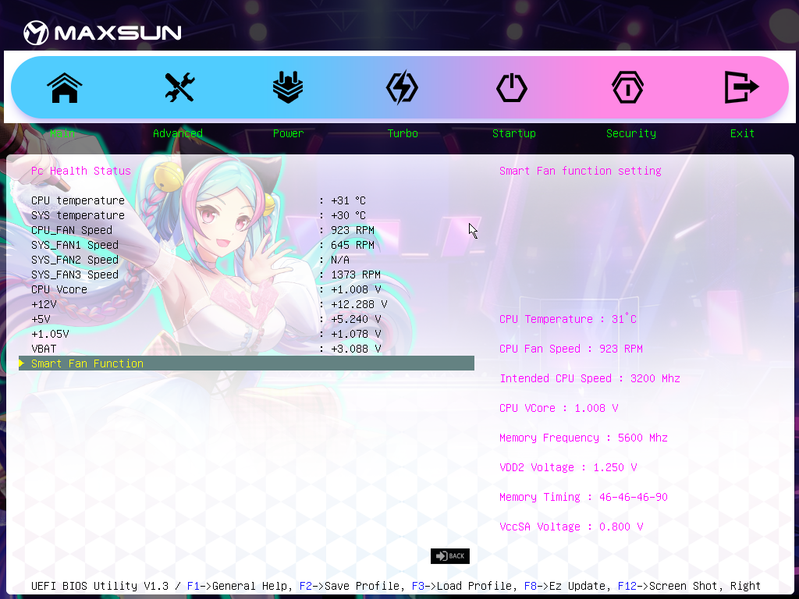799x599 pixels.
Task: Click the Memory Frequency 5600 Mhz info
Action: (x=583, y=438)
